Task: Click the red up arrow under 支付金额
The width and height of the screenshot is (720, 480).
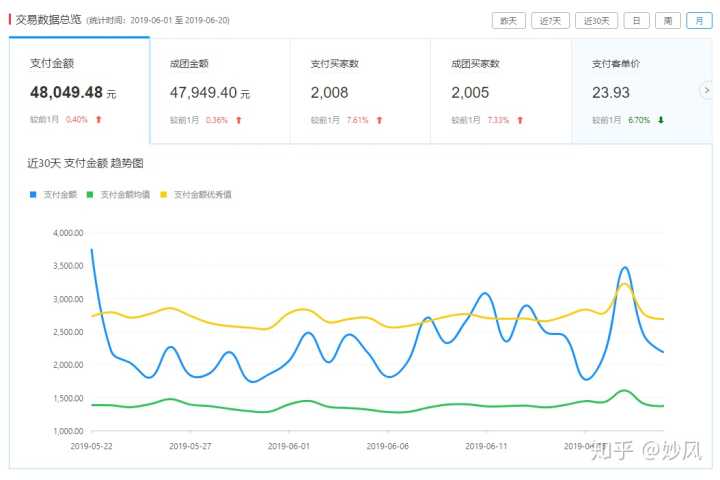Action: click(98, 120)
